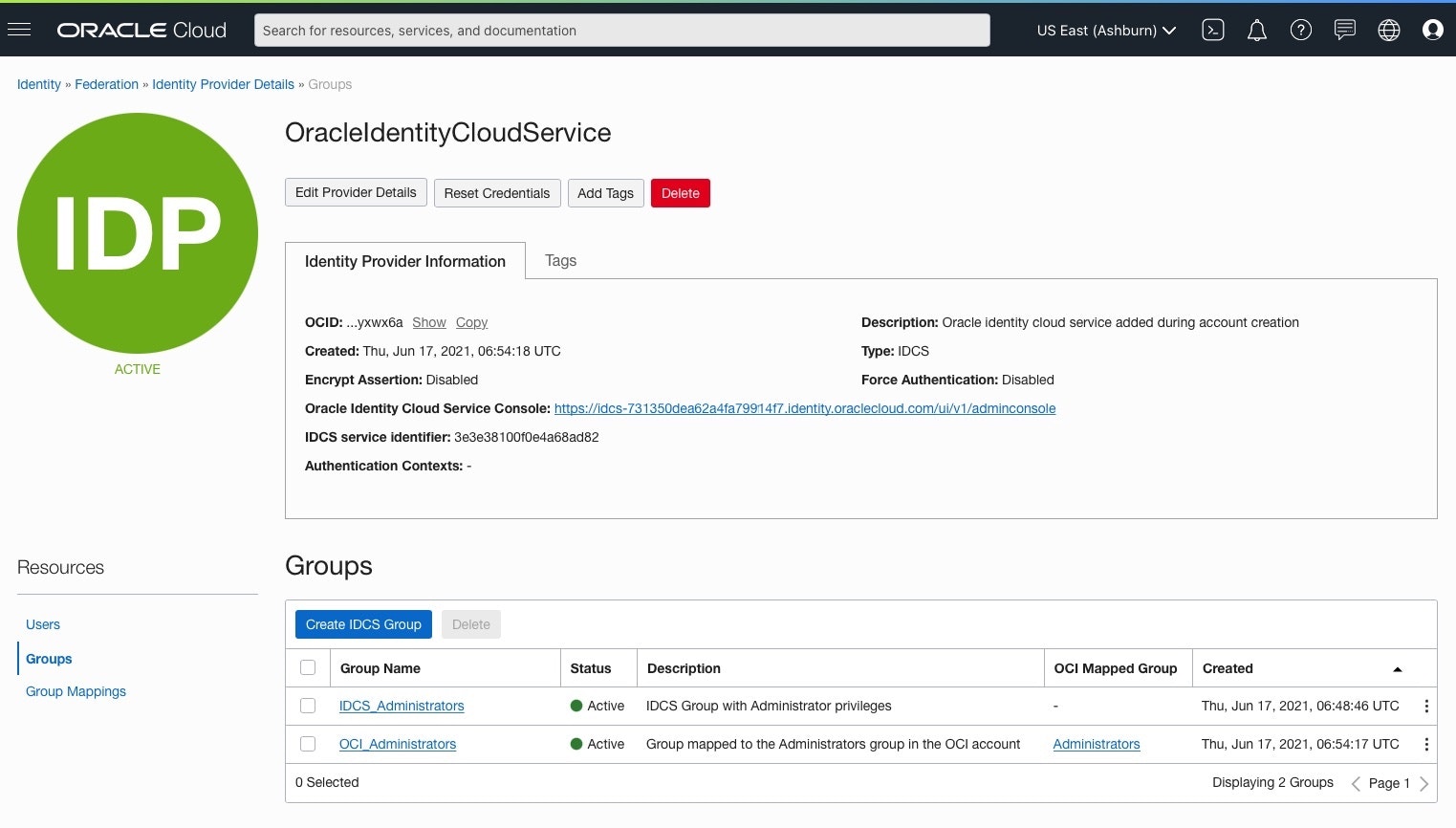This screenshot has width=1456, height=828.
Task: Sort by Status column header
Action: (591, 668)
